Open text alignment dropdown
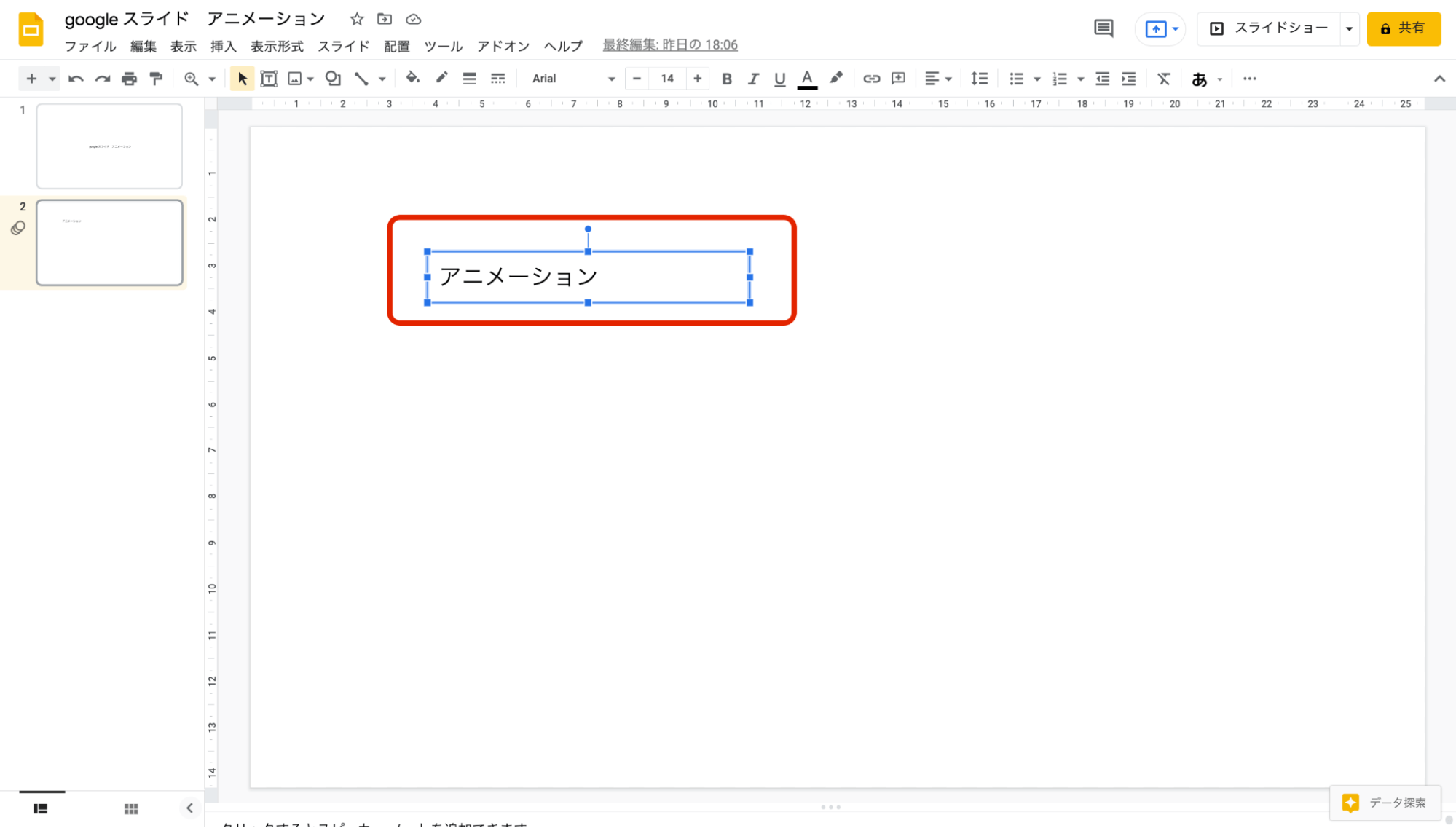The height and width of the screenshot is (828, 1456). tap(938, 79)
